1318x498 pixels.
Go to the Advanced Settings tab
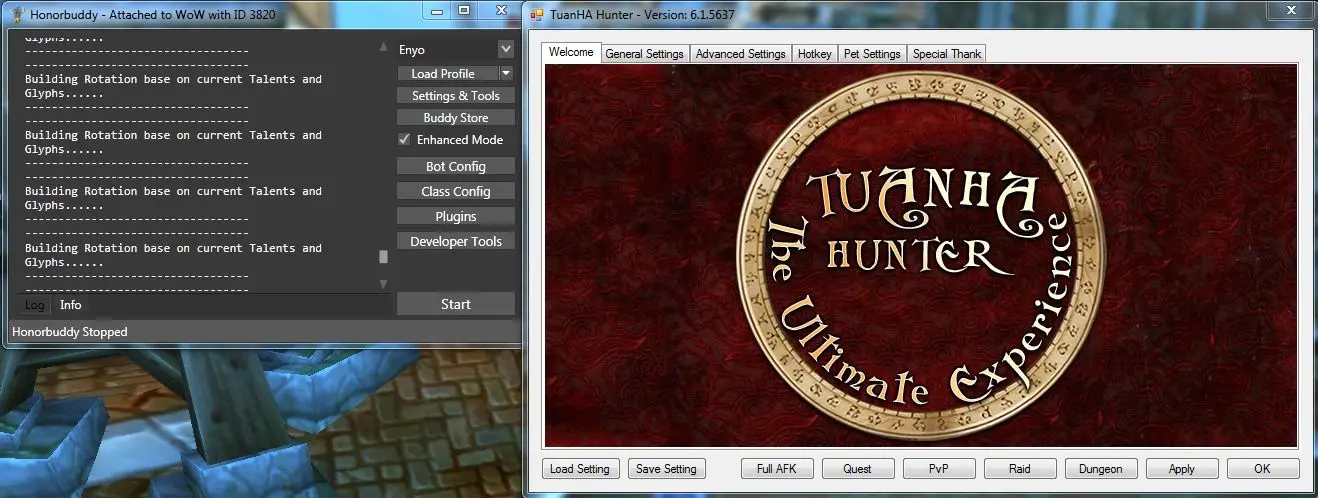740,54
